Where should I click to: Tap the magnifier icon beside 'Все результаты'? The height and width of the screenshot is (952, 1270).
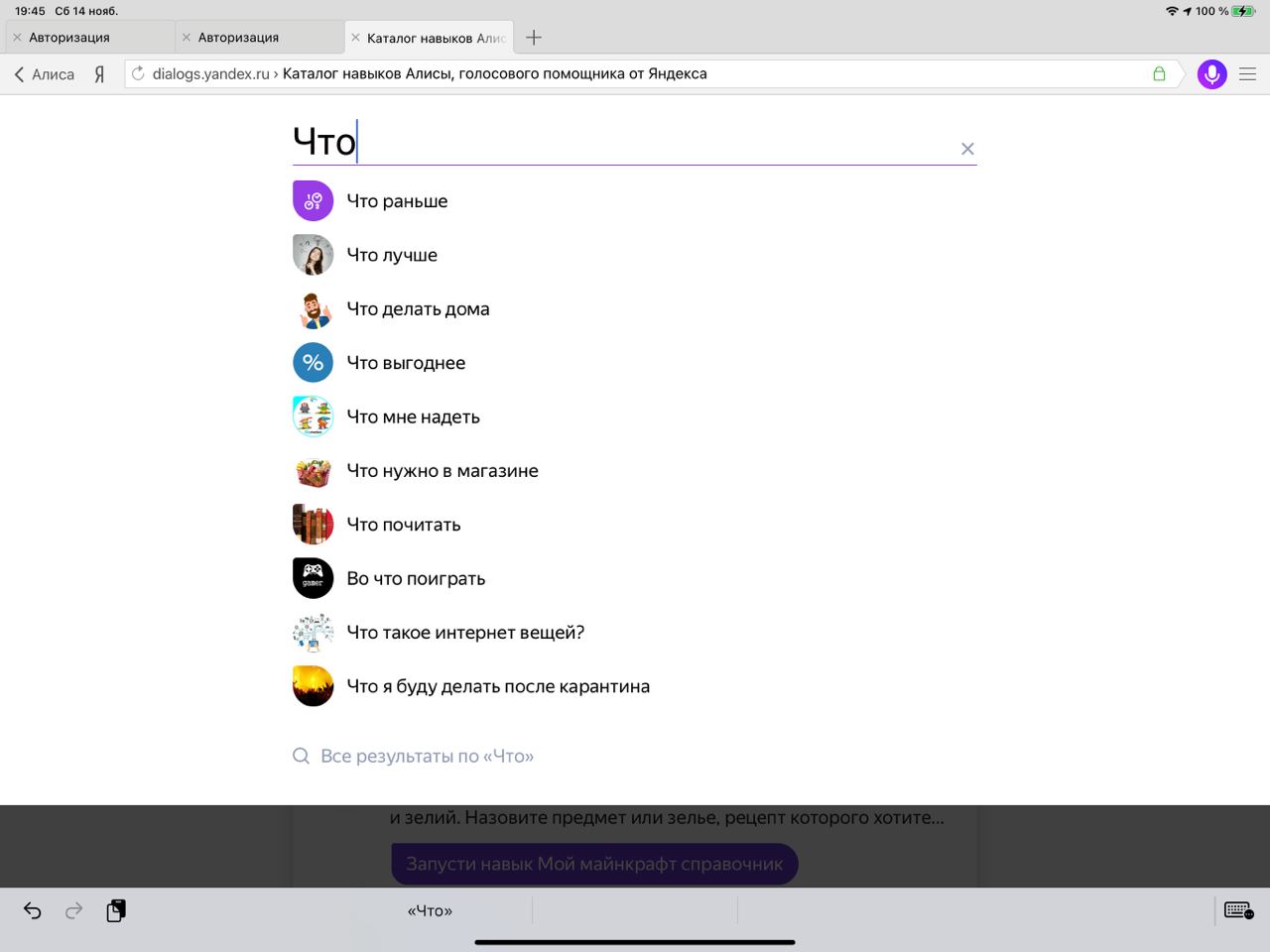[x=301, y=757]
